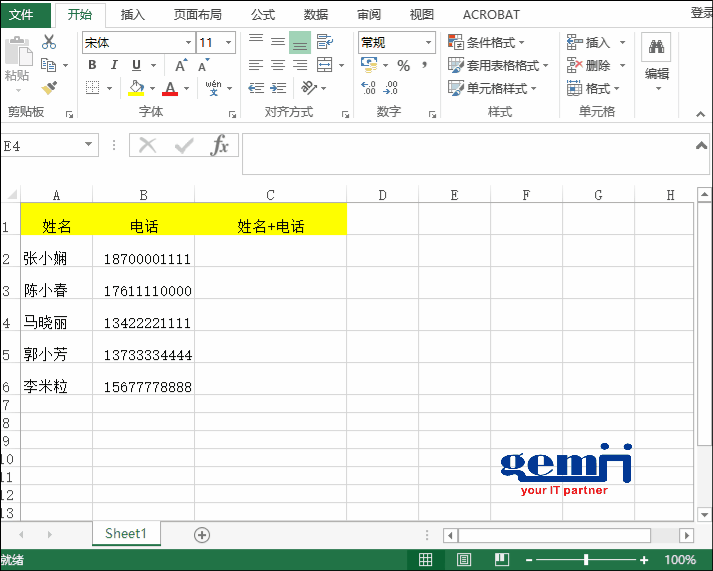The height and width of the screenshot is (571, 713).
Task: Select the Sheet1 tab
Action: [x=126, y=533]
